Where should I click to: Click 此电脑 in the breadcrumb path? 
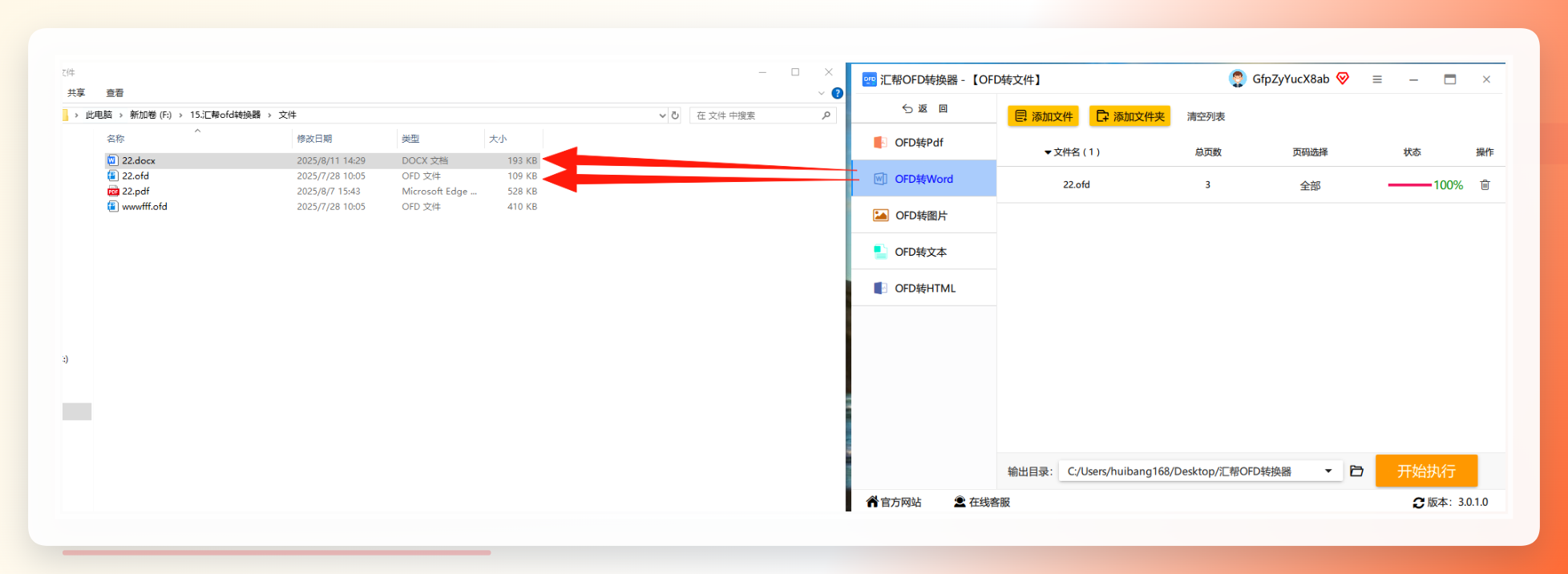pos(99,115)
